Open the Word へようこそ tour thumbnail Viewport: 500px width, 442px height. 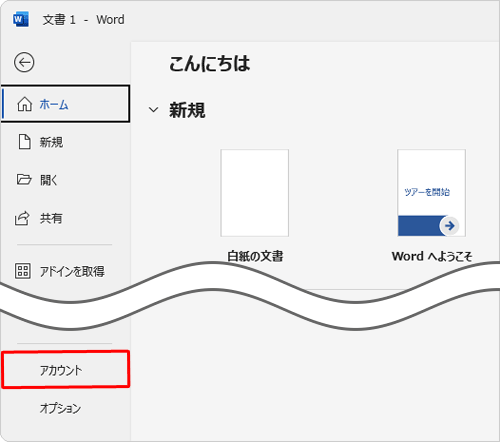[x=432, y=193]
